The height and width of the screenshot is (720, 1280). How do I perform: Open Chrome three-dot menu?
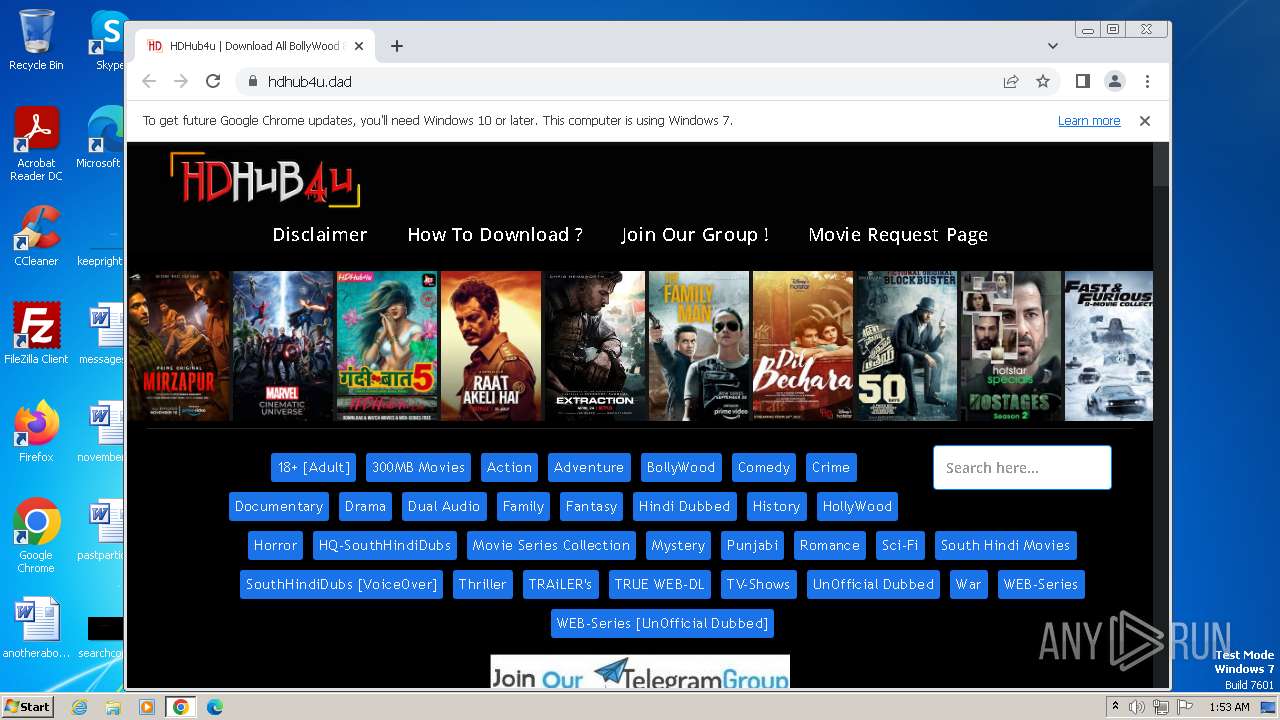1147,81
